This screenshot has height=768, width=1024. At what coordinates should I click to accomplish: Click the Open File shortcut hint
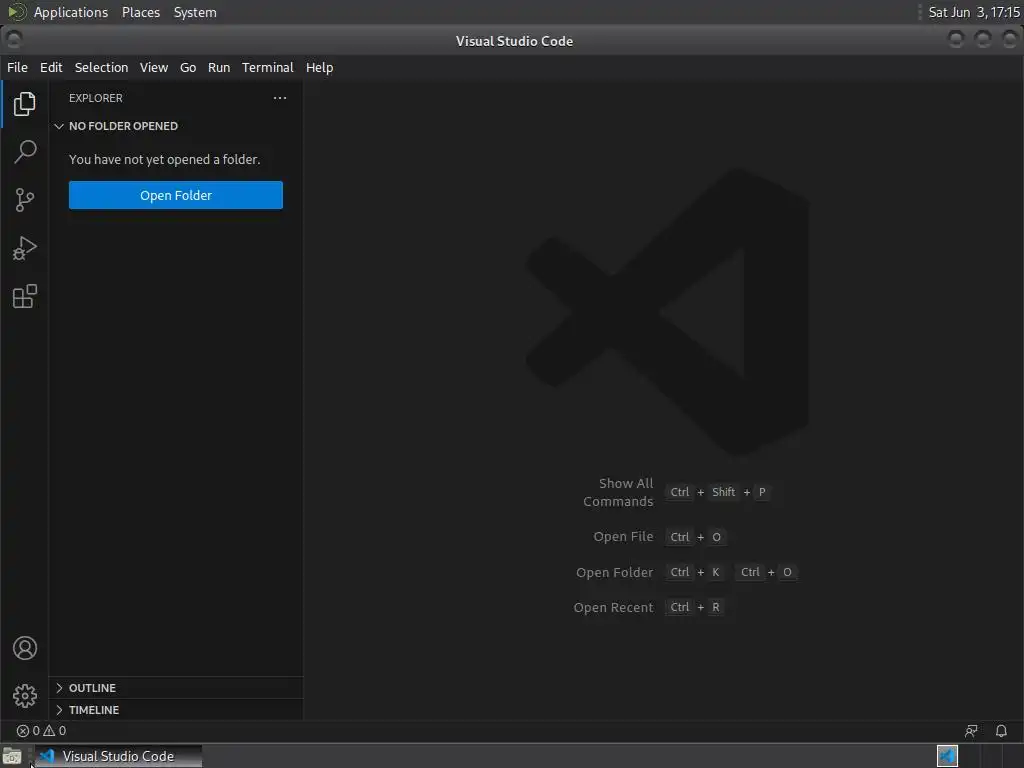click(660, 537)
